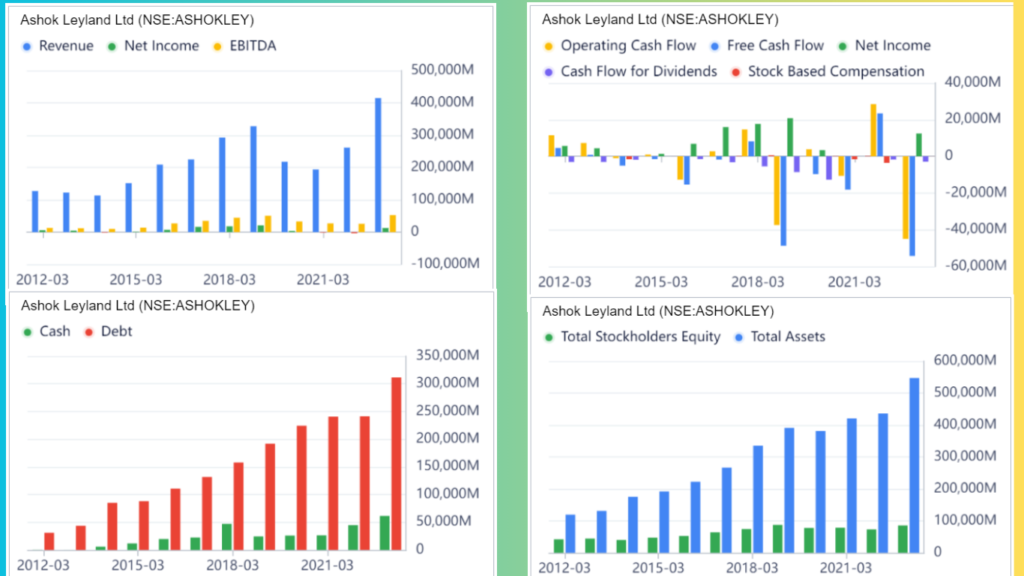Toggle Net Income legend in cash flow chart

[x=885, y=46]
